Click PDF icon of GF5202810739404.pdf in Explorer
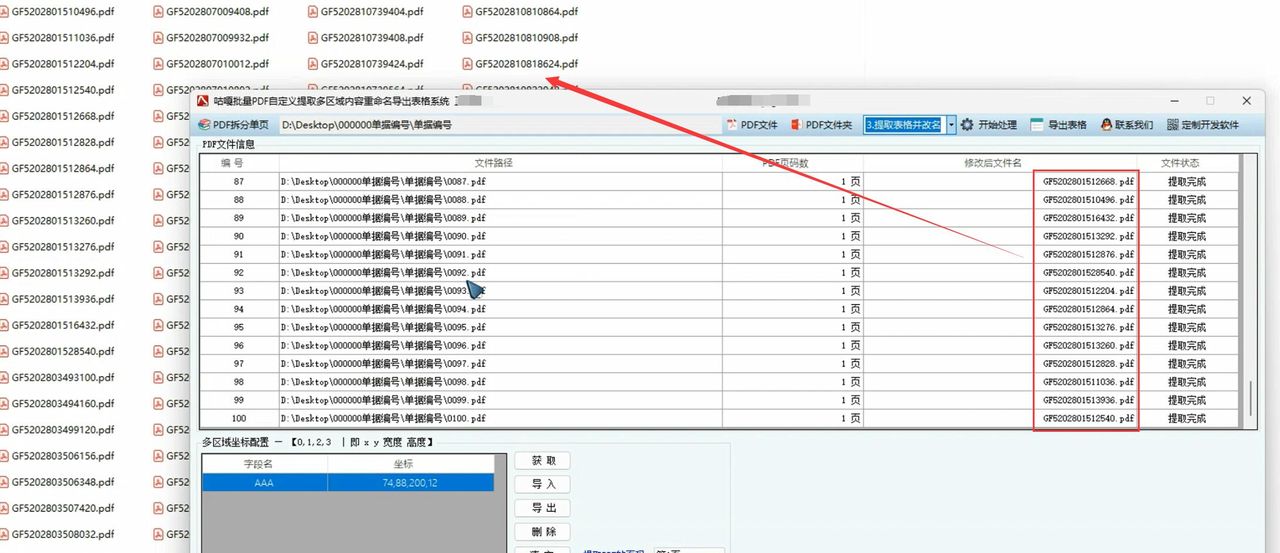1280x553 pixels. pyautogui.click(x=313, y=12)
